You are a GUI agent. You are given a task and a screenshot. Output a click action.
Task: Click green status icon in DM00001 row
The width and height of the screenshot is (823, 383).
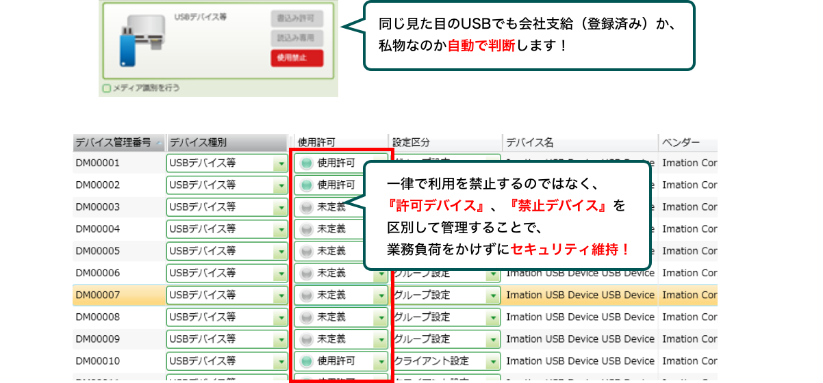pos(306,163)
